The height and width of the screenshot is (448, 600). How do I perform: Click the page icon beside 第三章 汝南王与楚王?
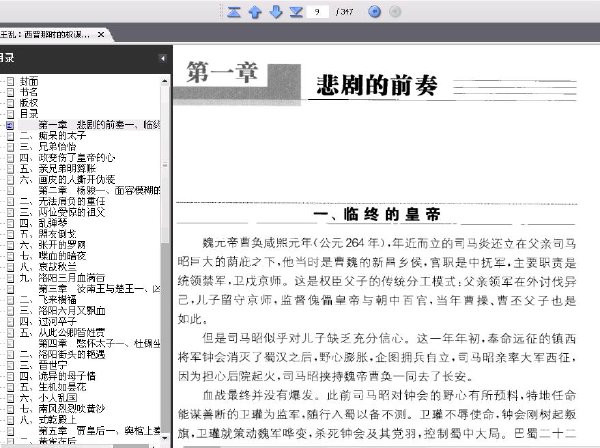click(x=10, y=289)
